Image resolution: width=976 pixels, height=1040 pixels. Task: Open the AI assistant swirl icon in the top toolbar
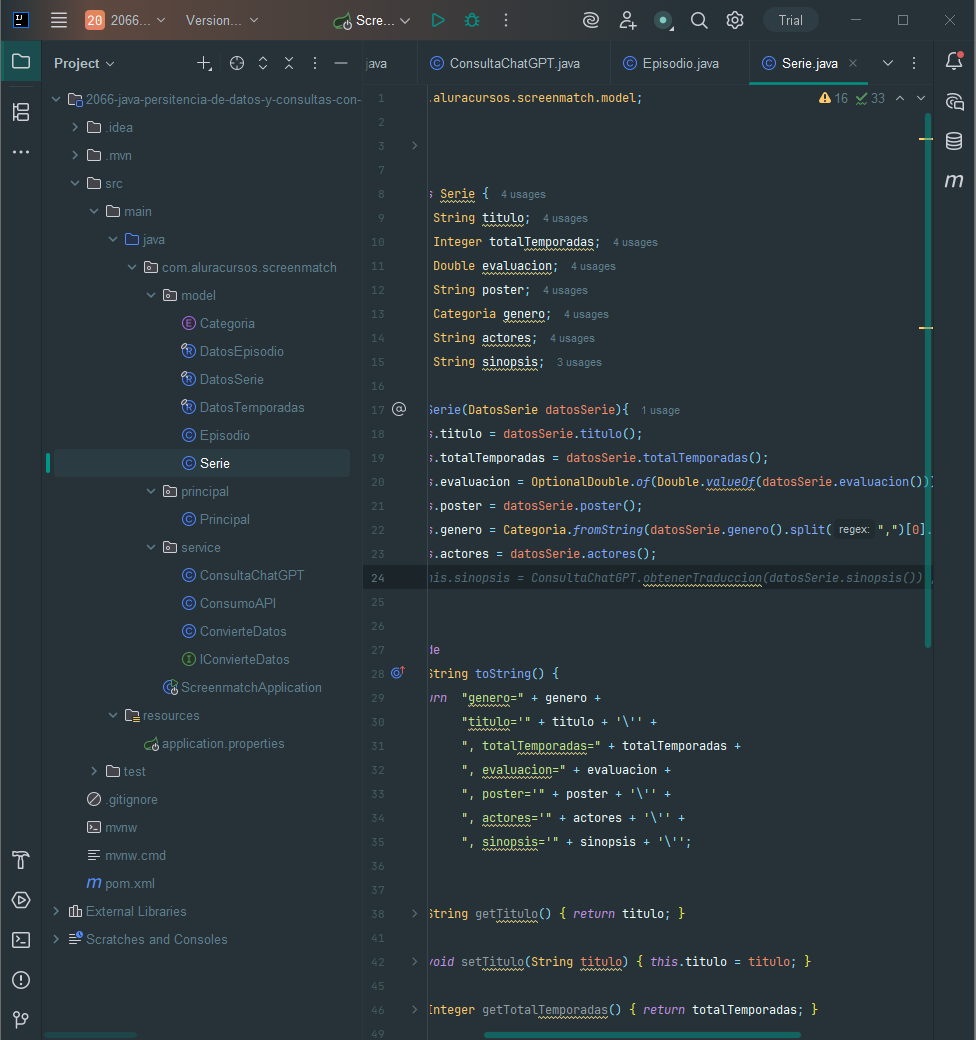(591, 21)
